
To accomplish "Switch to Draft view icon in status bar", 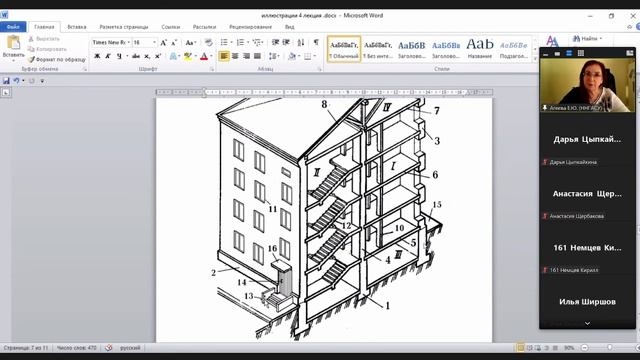I will 555,348.
